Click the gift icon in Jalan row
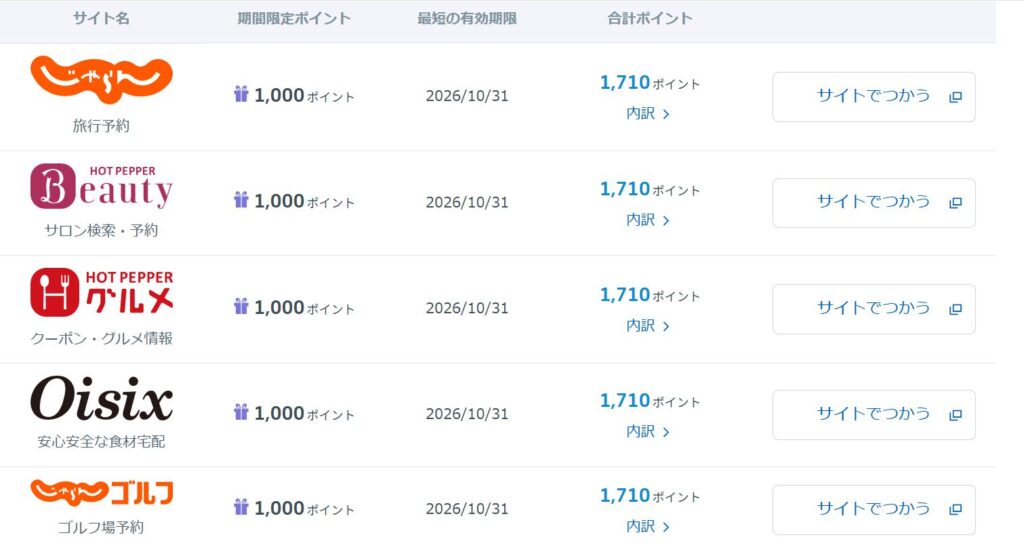This screenshot has height=552, width=1024. (x=241, y=95)
